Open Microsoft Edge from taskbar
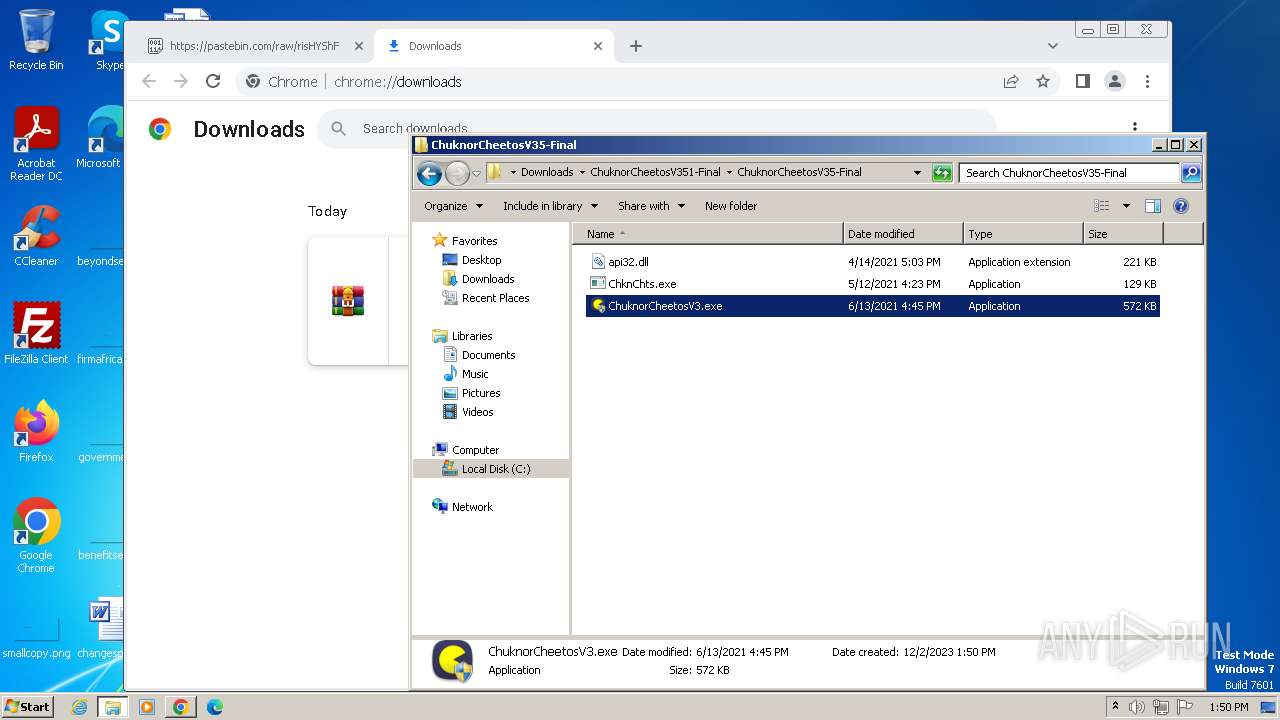The image size is (1280, 720). pyautogui.click(x=214, y=707)
